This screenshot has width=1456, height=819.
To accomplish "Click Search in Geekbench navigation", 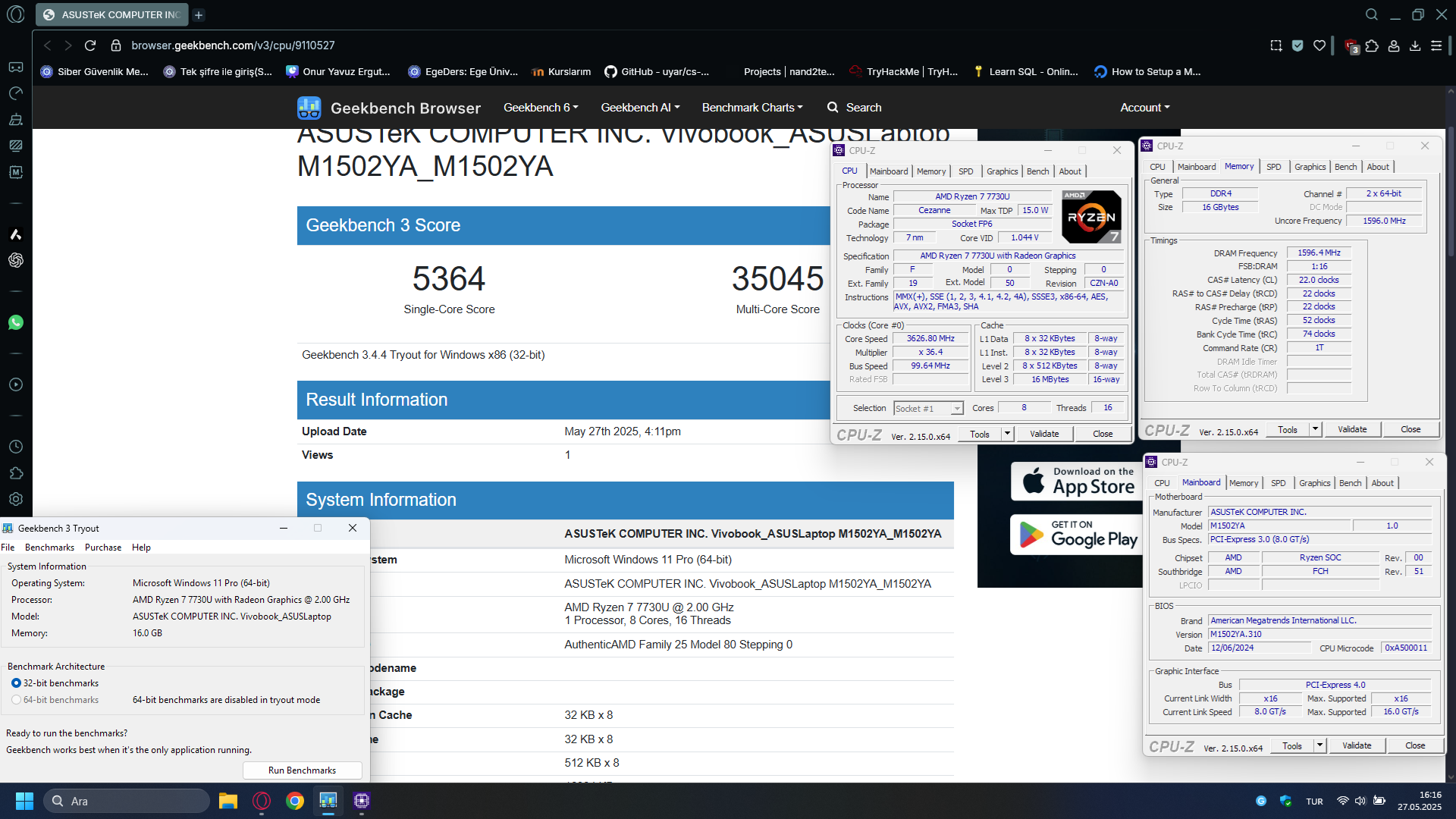I will 854,108.
